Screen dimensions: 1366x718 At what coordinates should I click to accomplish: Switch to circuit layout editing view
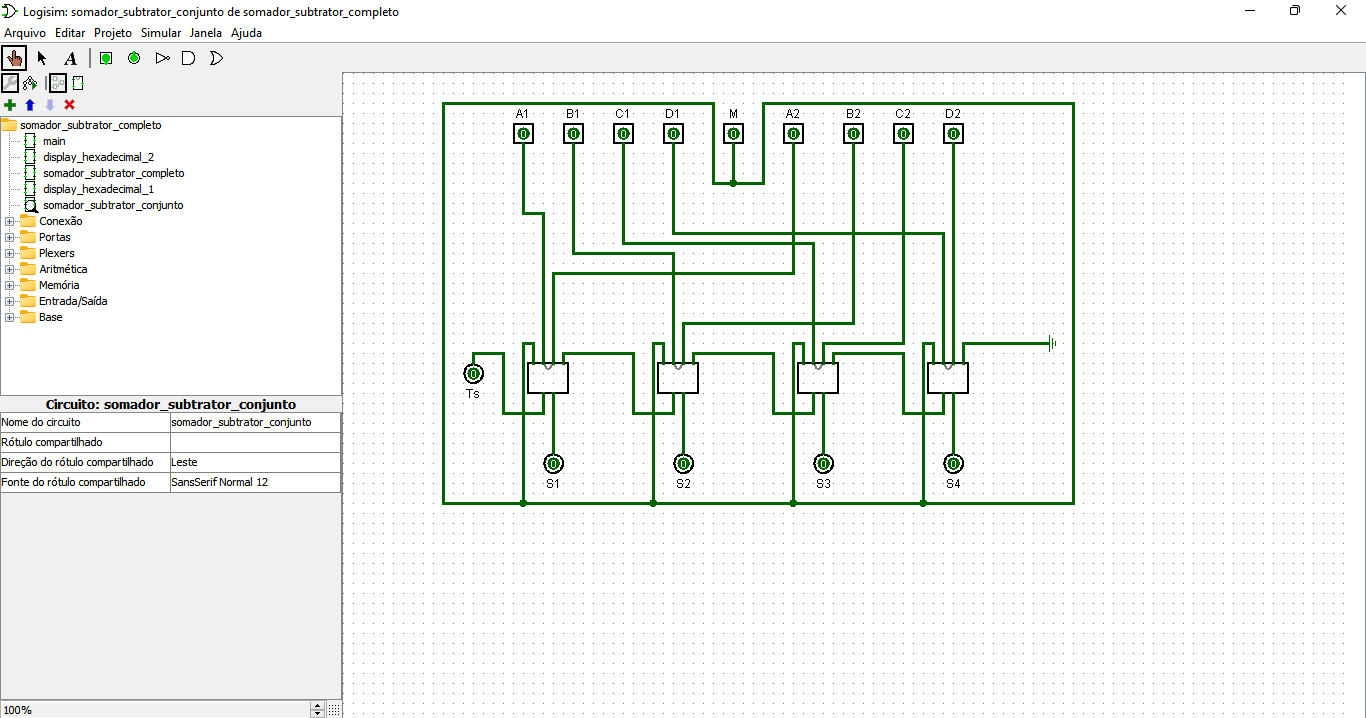[58, 83]
